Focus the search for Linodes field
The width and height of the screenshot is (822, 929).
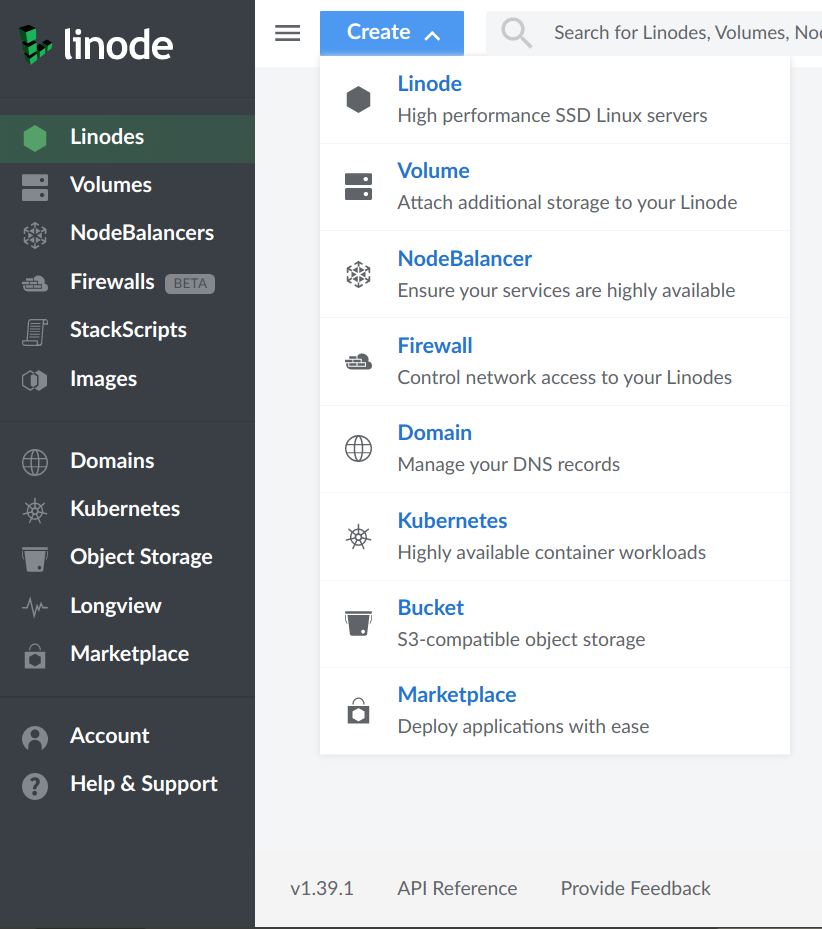(x=654, y=33)
